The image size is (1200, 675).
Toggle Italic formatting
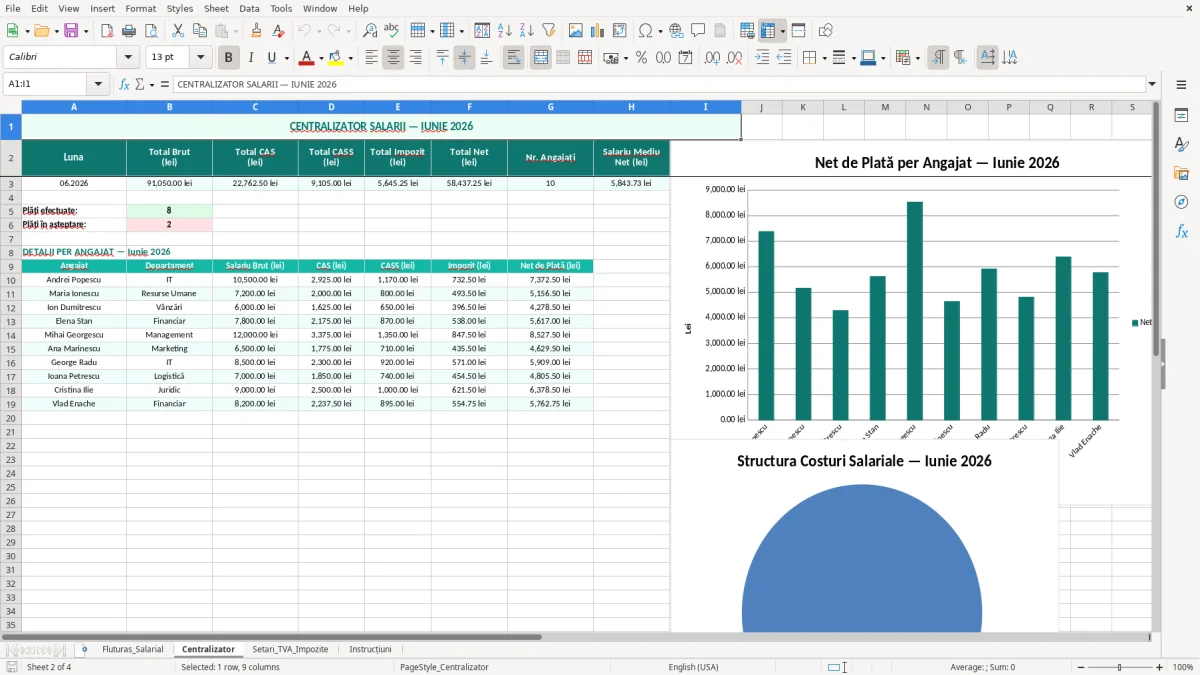point(251,58)
